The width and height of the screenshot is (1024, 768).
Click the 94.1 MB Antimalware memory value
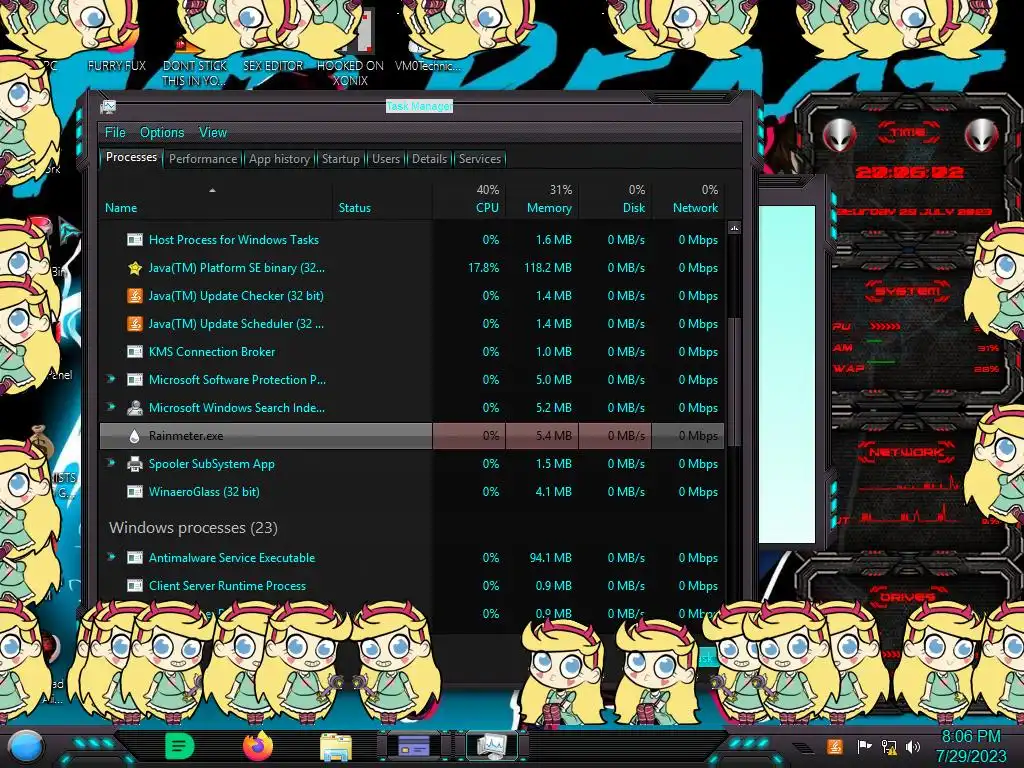(551, 558)
